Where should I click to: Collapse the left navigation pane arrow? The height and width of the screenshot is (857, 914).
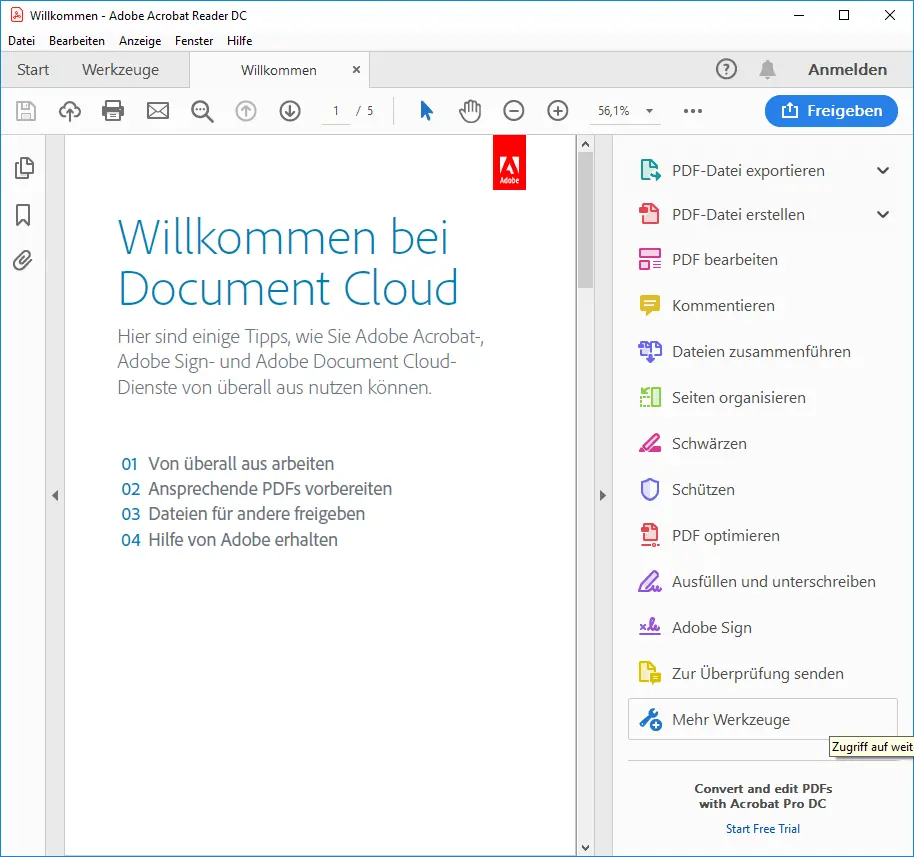[55, 496]
